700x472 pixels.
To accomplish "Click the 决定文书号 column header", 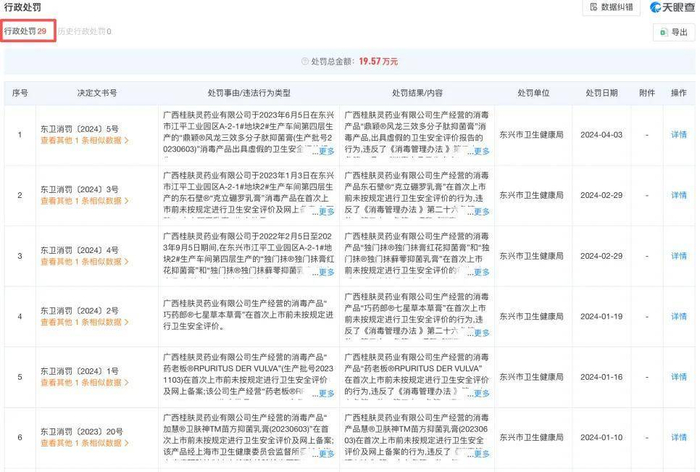I will pos(97,93).
